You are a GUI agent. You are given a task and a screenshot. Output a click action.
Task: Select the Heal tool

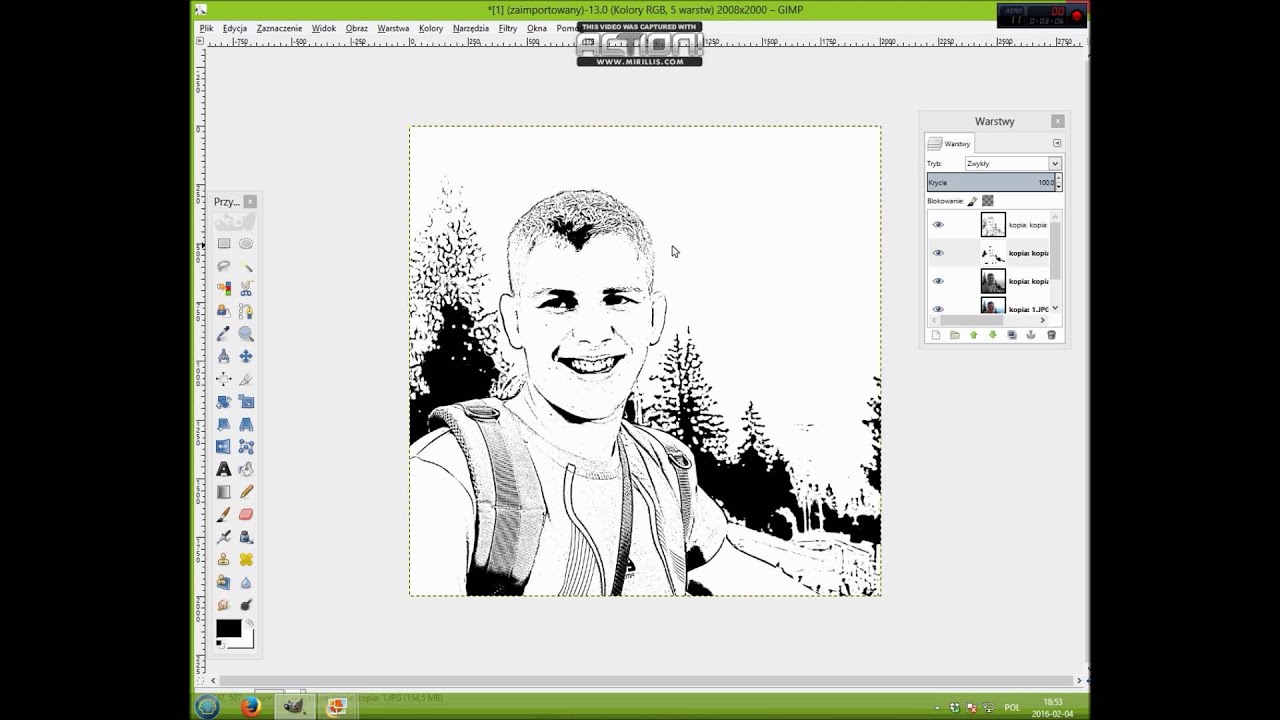246,560
